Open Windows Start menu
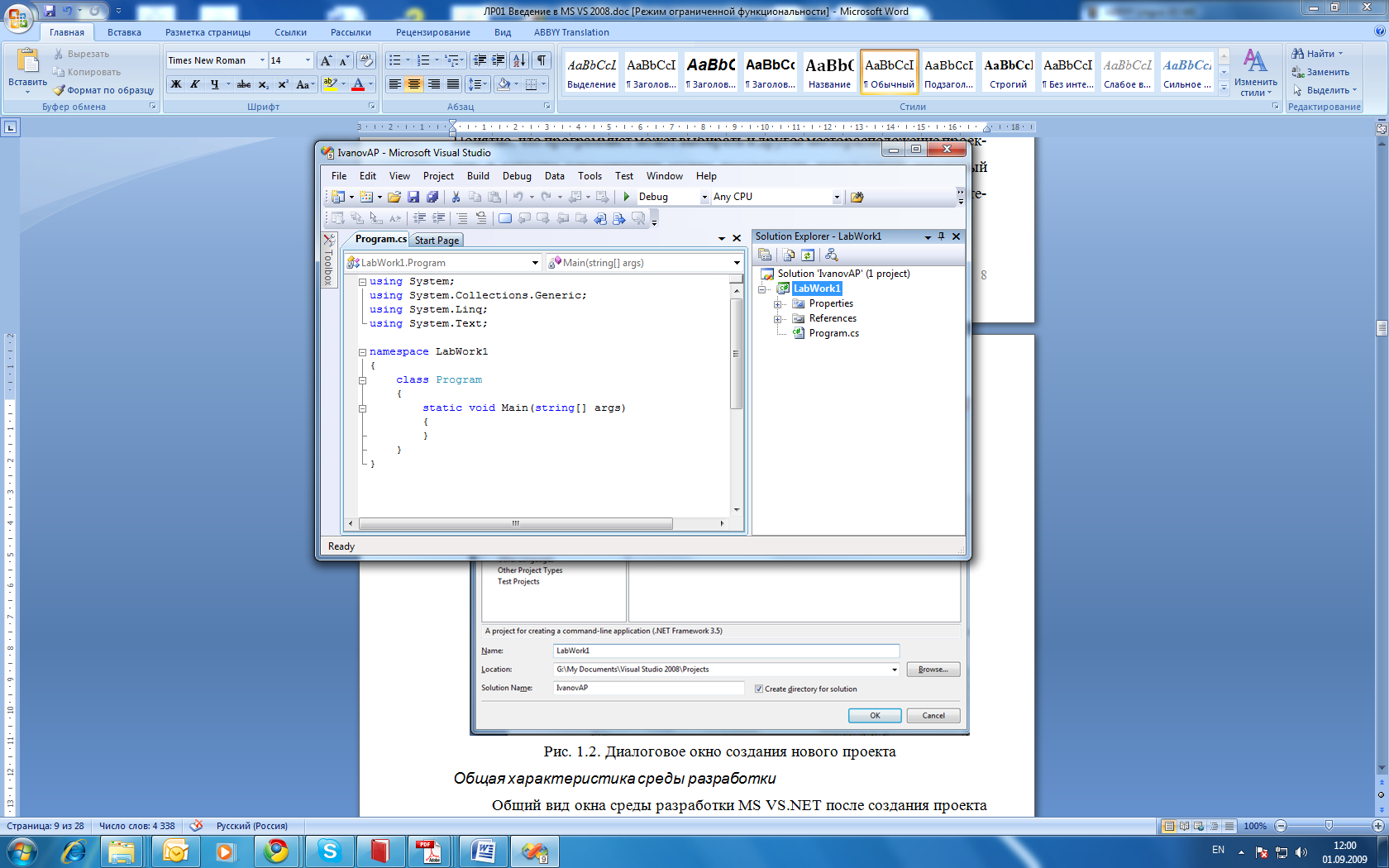 [21, 851]
